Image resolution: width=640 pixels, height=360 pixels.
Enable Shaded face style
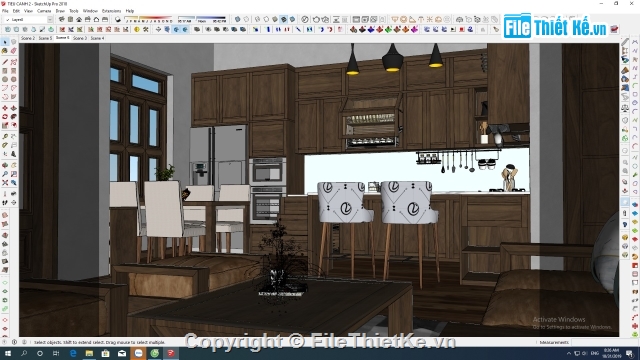coord(275,19)
